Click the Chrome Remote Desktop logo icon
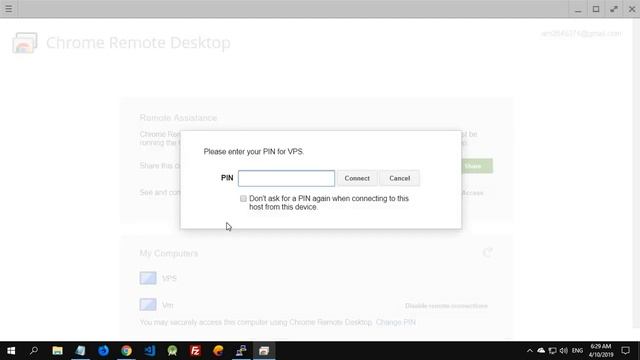This screenshot has width=640, height=360. point(24,42)
